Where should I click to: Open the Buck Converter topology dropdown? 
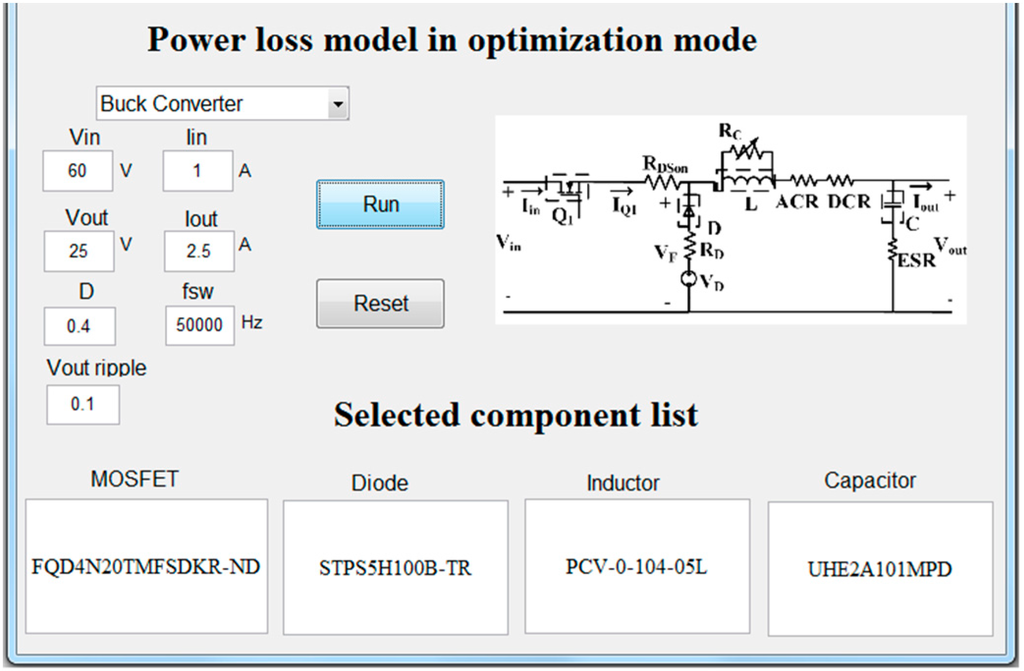(222, 103)
